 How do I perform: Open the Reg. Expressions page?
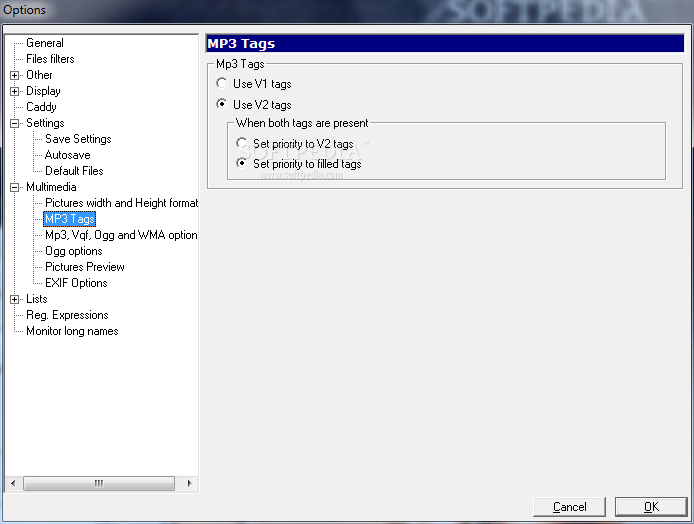click(x=67, y=315)
